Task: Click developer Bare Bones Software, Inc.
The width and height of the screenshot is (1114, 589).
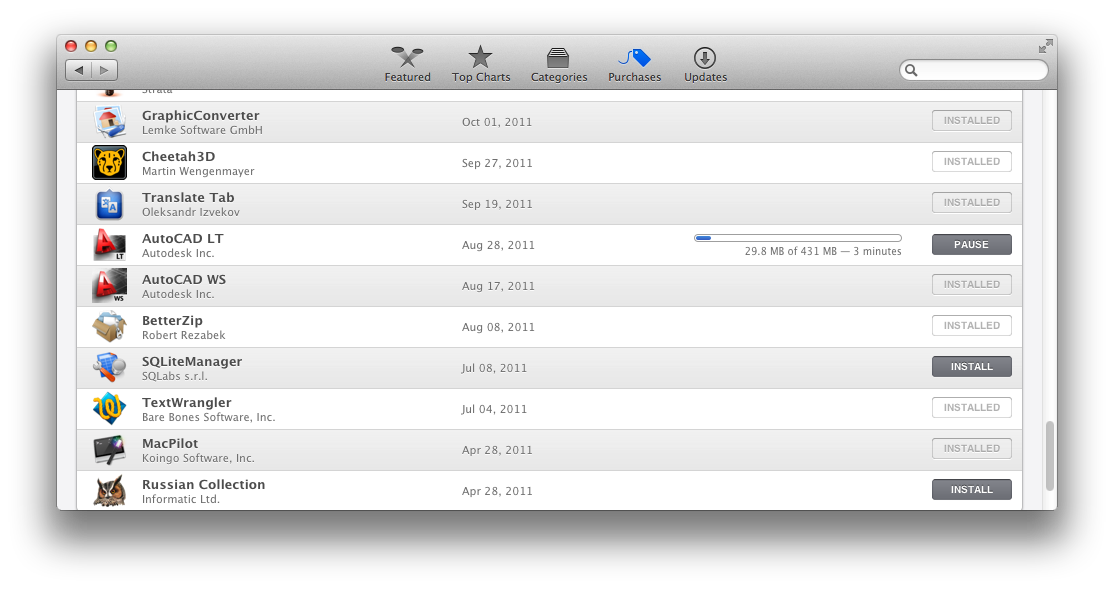Action: 208,417
